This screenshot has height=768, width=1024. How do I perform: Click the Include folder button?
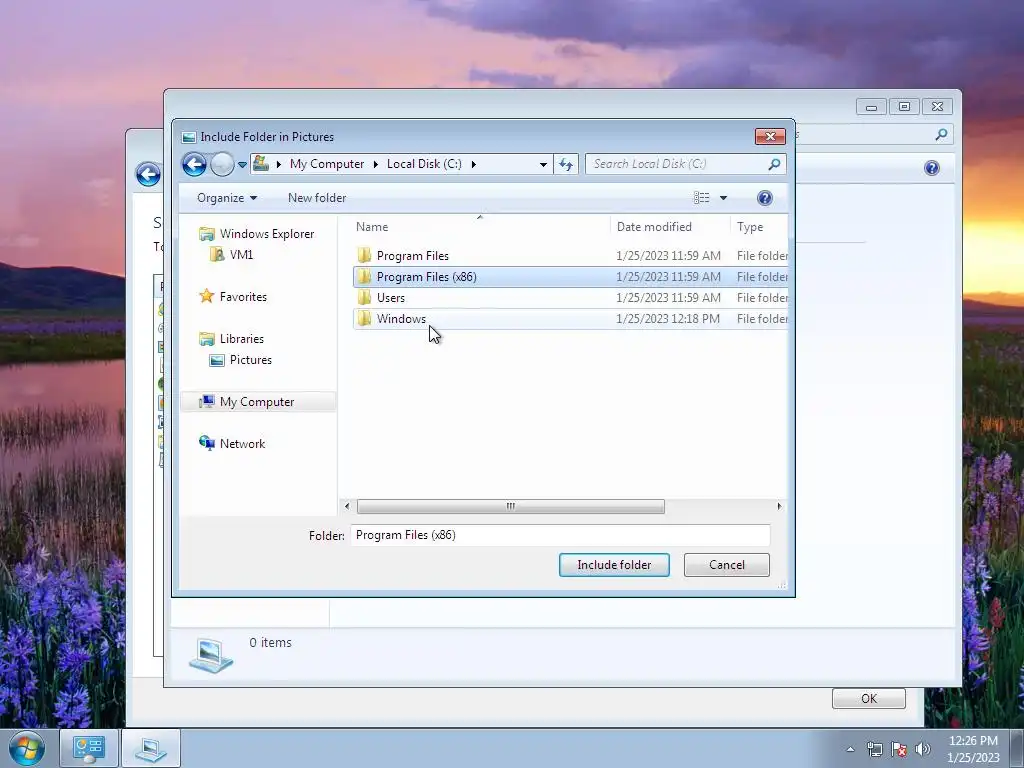[x=614, y=565]
